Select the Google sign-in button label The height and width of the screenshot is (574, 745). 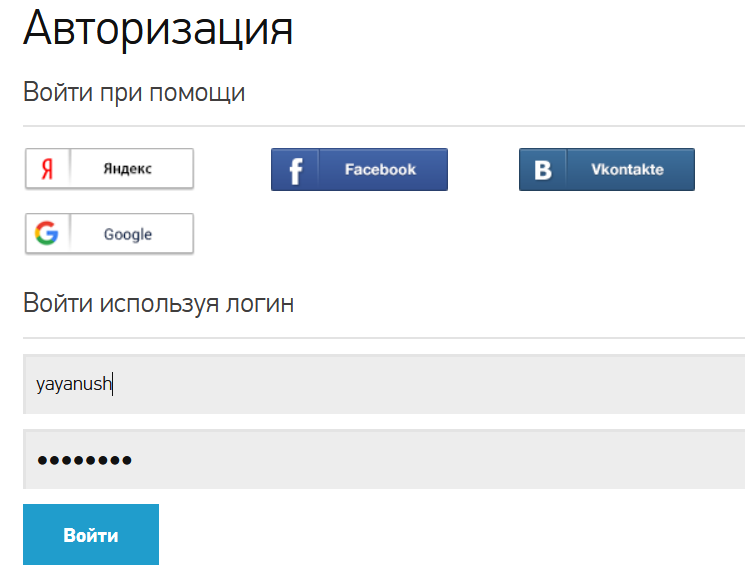[128, 234]
